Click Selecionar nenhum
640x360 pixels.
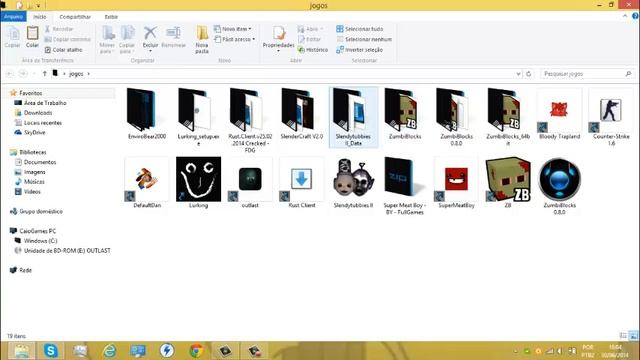pos(364,39)
